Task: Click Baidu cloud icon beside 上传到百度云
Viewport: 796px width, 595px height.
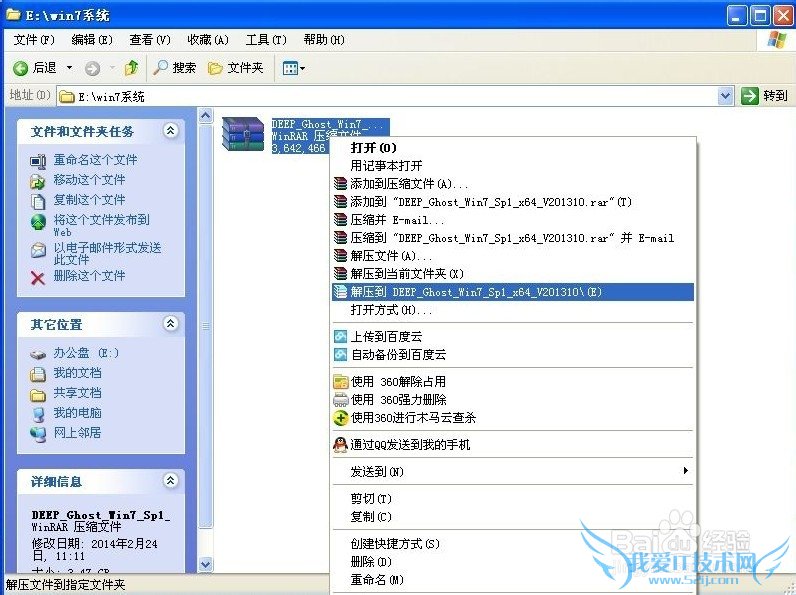Action: pyautogui.click(x=340, y=336)
